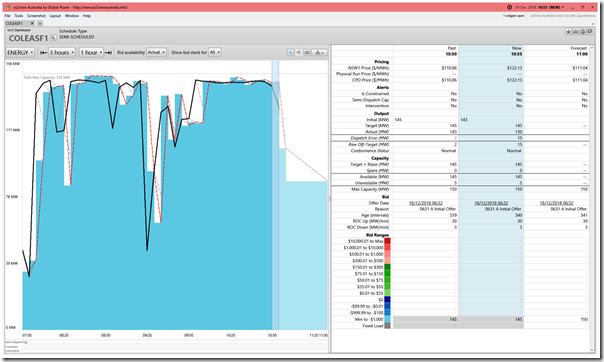Click the Dispatch Error (MW) row label
Image resolution: width=604 pixels, height=362 pixels.
point(370,138)
